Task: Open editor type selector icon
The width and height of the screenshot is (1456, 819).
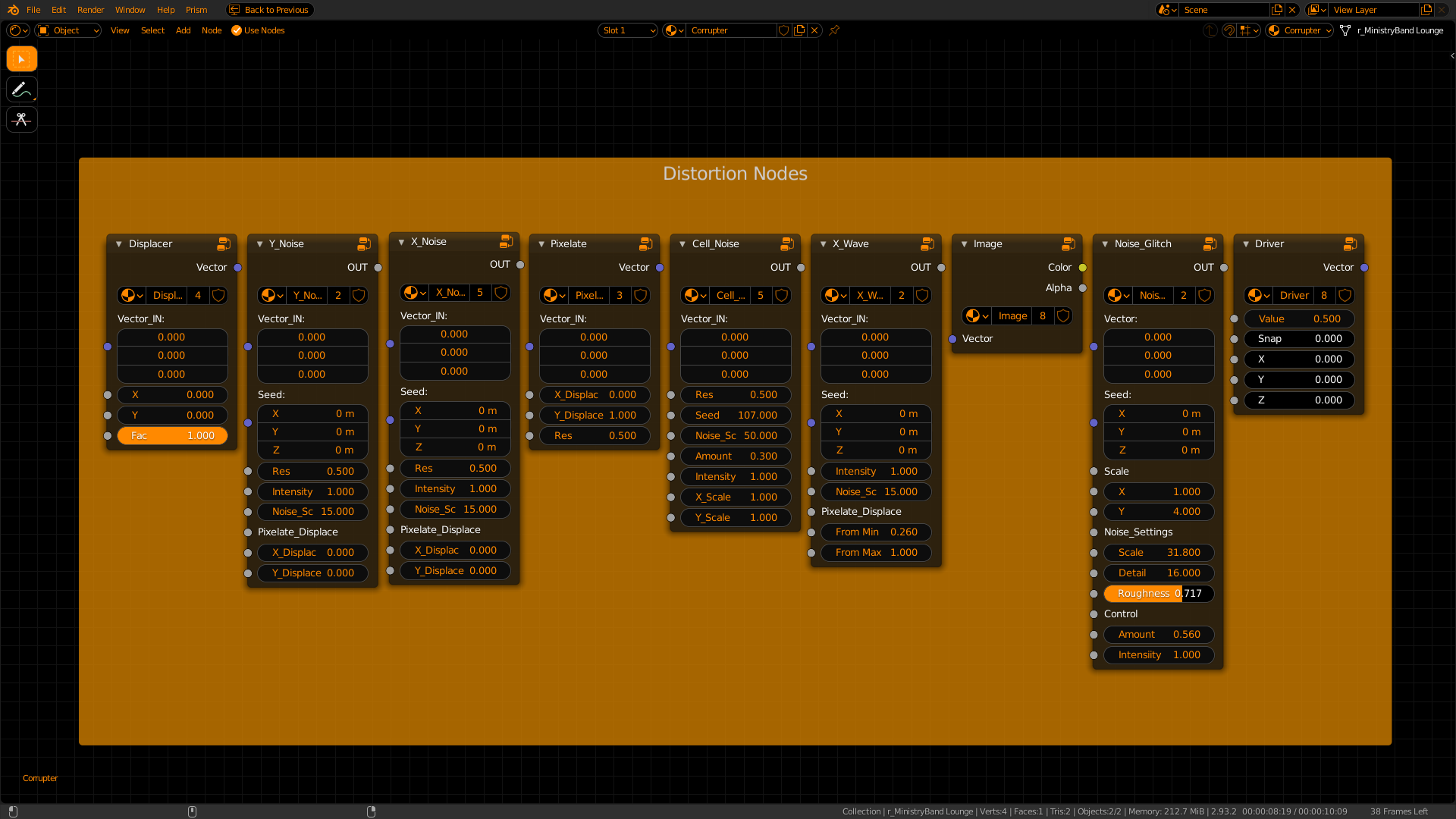Action: click(x=18, y=30)
